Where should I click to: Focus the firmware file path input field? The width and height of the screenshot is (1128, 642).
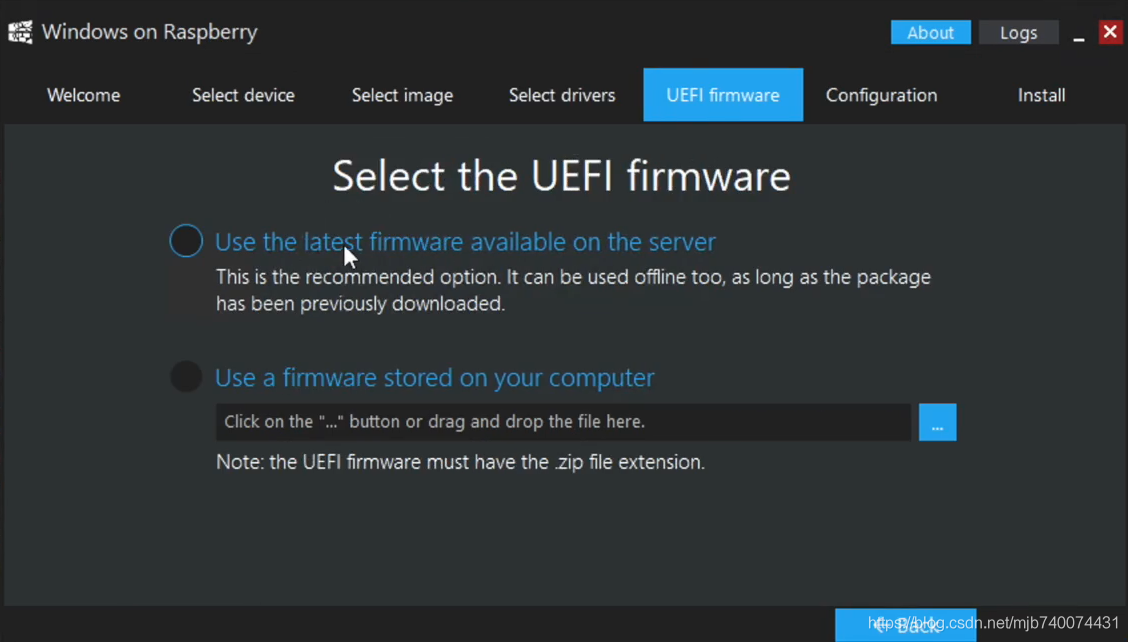click(x=563, y=422)
